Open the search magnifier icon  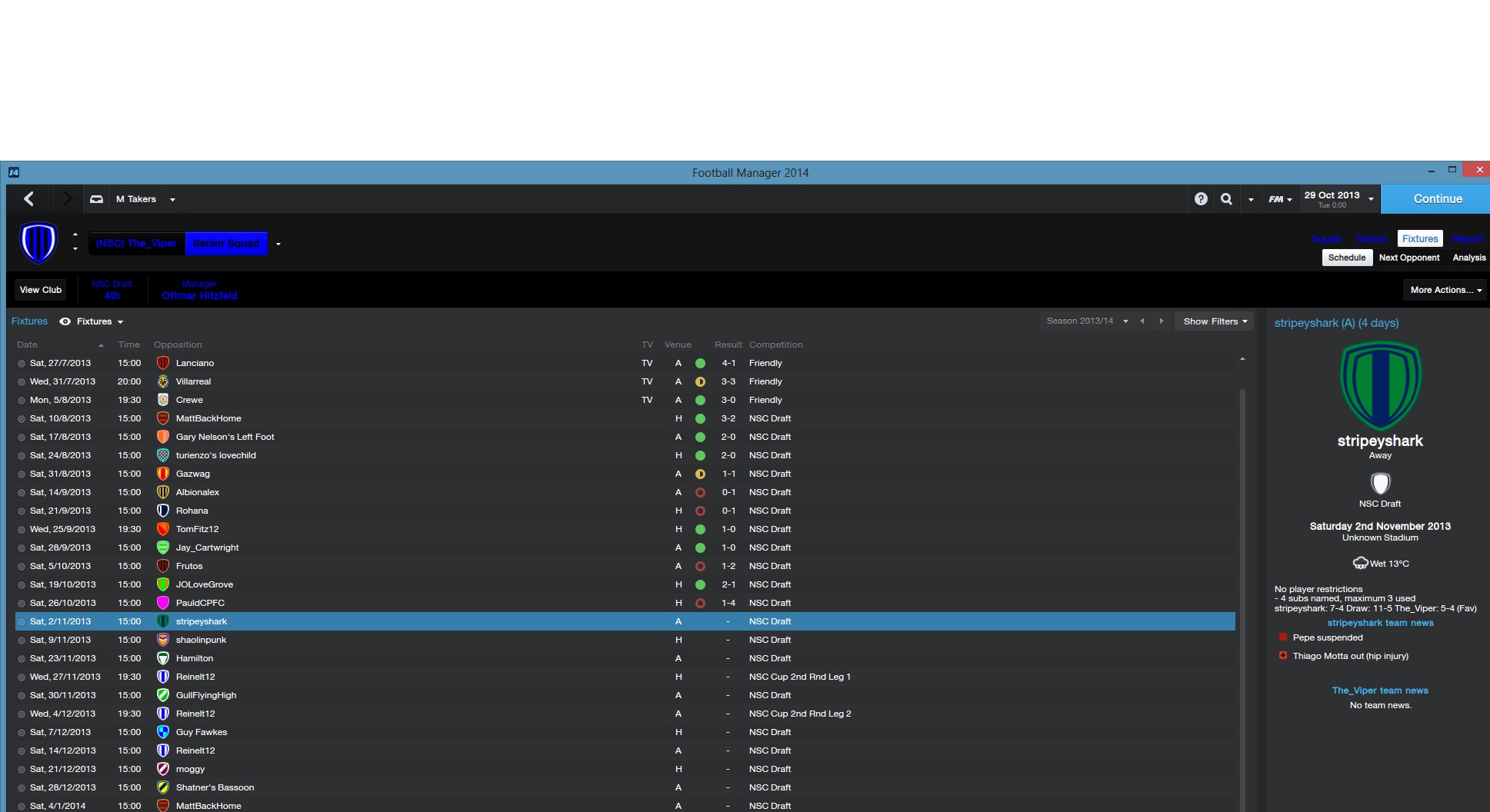(x=1226, y=199)
